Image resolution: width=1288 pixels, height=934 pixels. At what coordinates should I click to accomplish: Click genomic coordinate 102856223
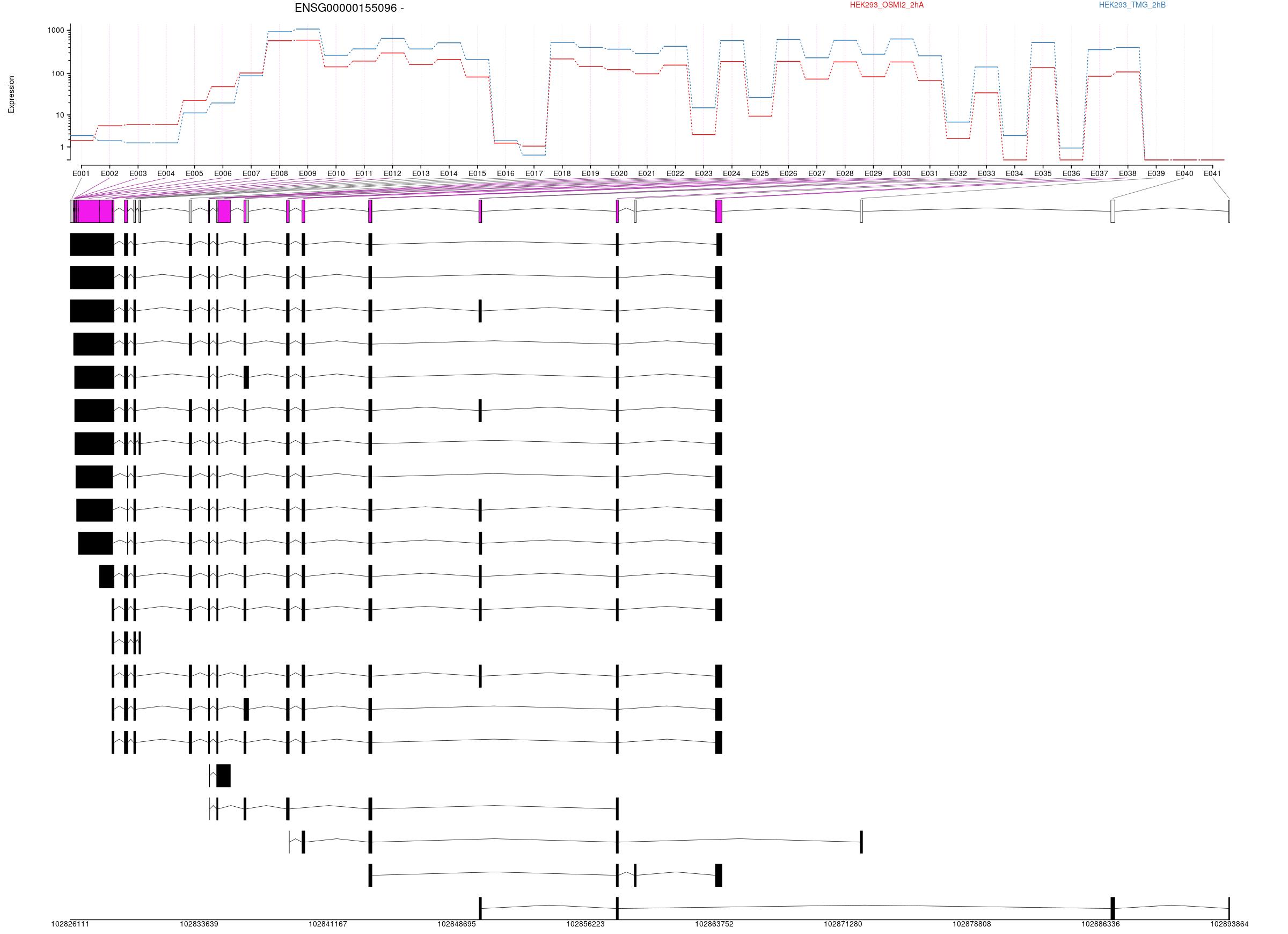(x=586, y=924)
